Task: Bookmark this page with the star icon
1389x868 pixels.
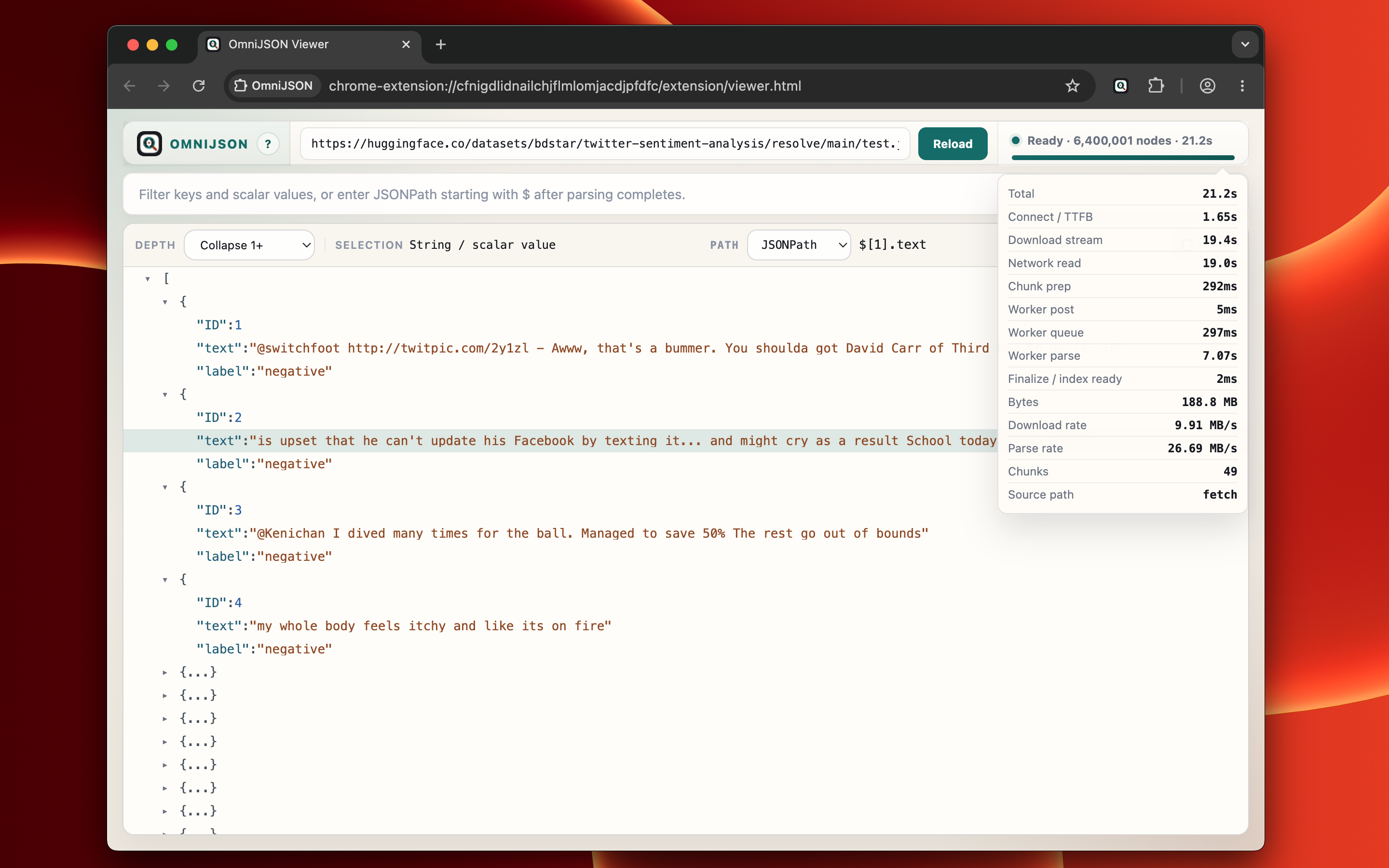Action: pos(1072,86)
